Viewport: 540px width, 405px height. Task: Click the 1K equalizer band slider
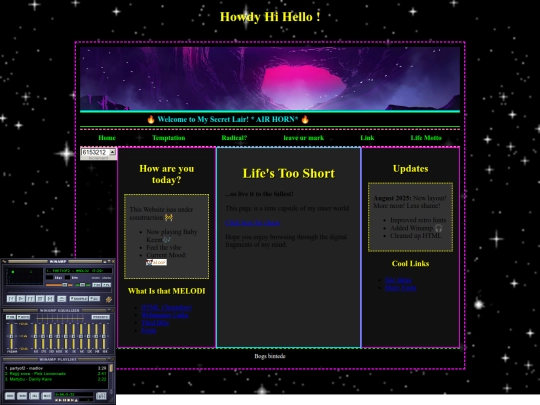tap(66, 336)
